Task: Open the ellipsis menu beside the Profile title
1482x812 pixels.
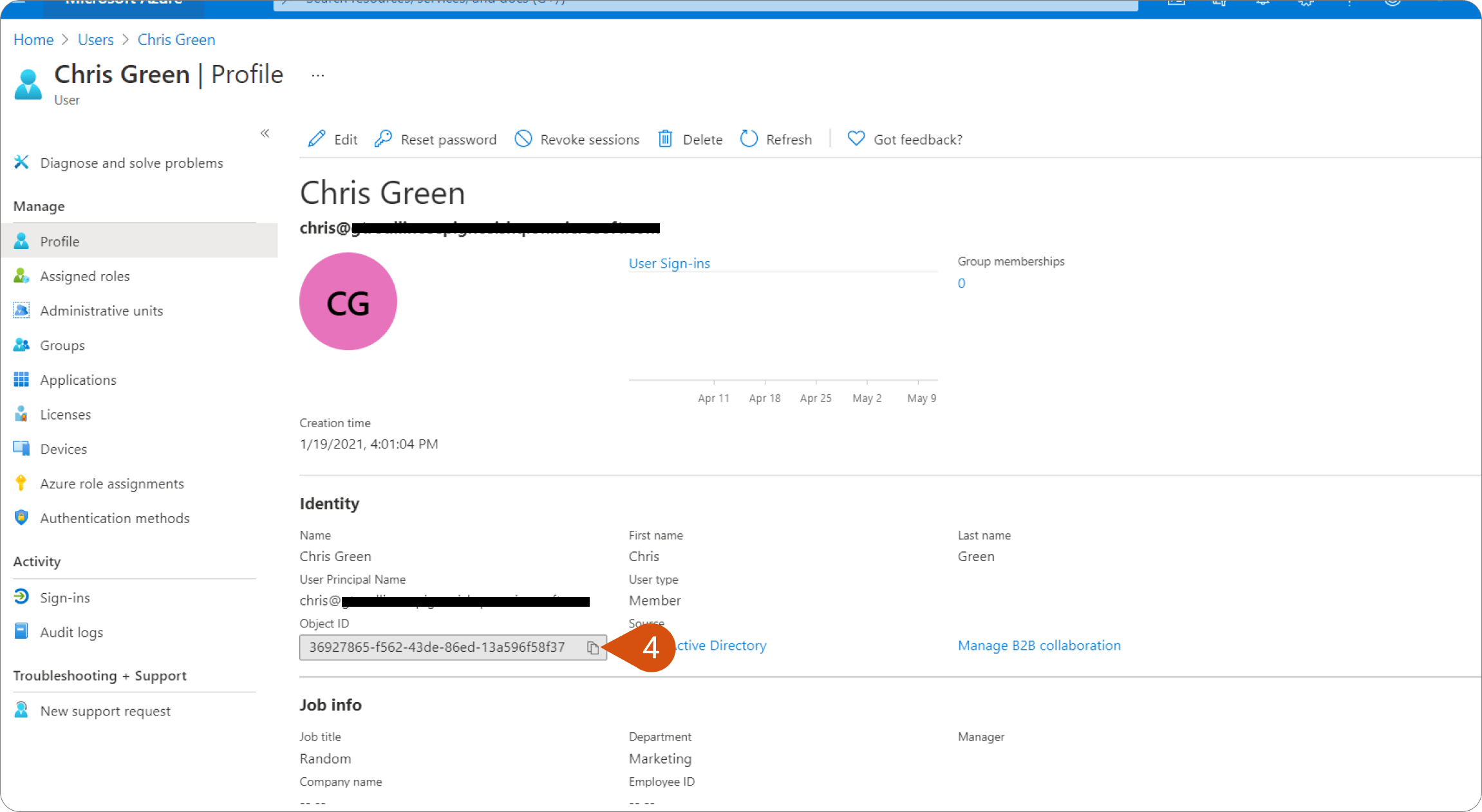Action: [317, 74]
